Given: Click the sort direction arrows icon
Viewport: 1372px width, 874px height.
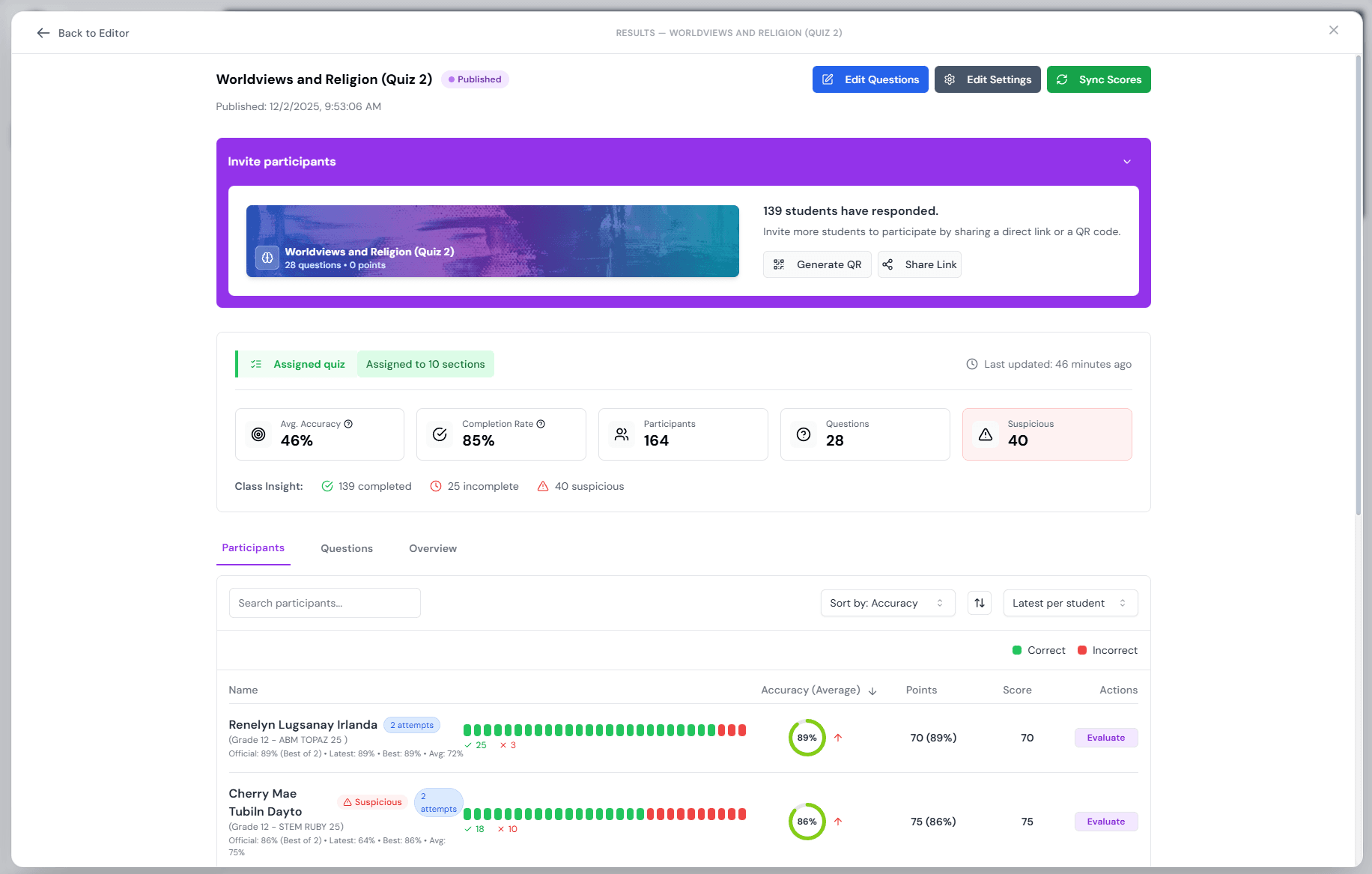Looking at the screenshot, I should 979,603.
